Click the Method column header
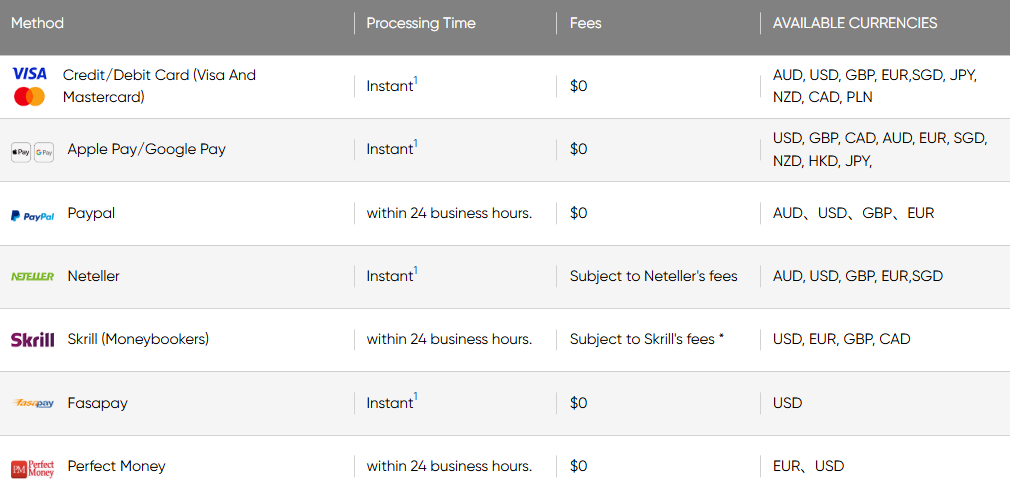 (x=37, y=23)
